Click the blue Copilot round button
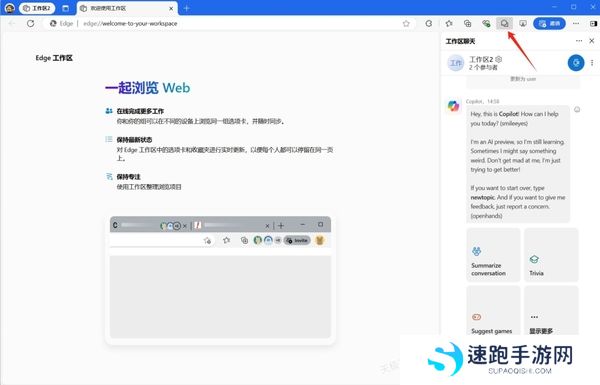 click(x=576, y=63)
